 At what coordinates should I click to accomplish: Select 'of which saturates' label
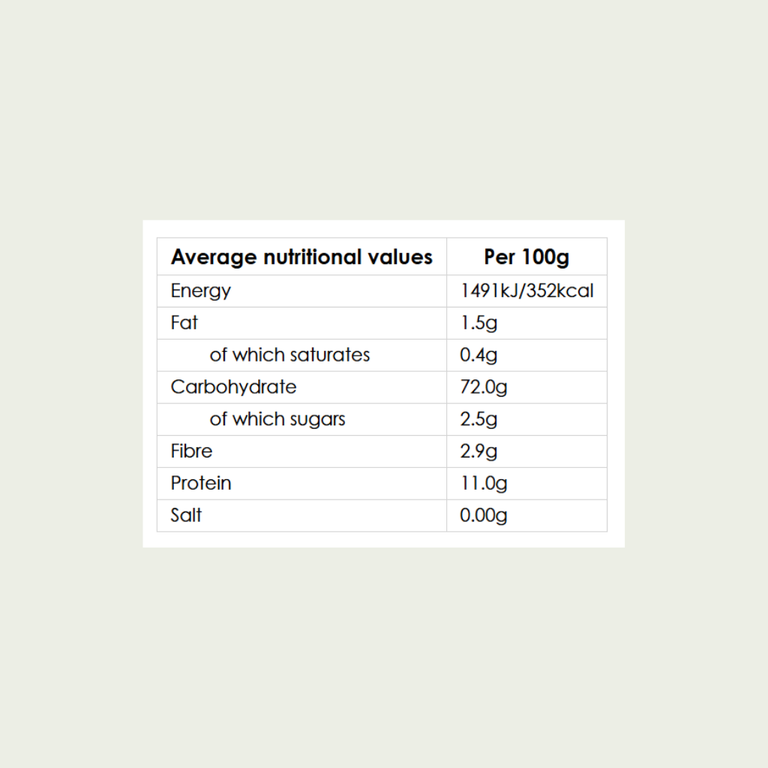click(289, 355)
